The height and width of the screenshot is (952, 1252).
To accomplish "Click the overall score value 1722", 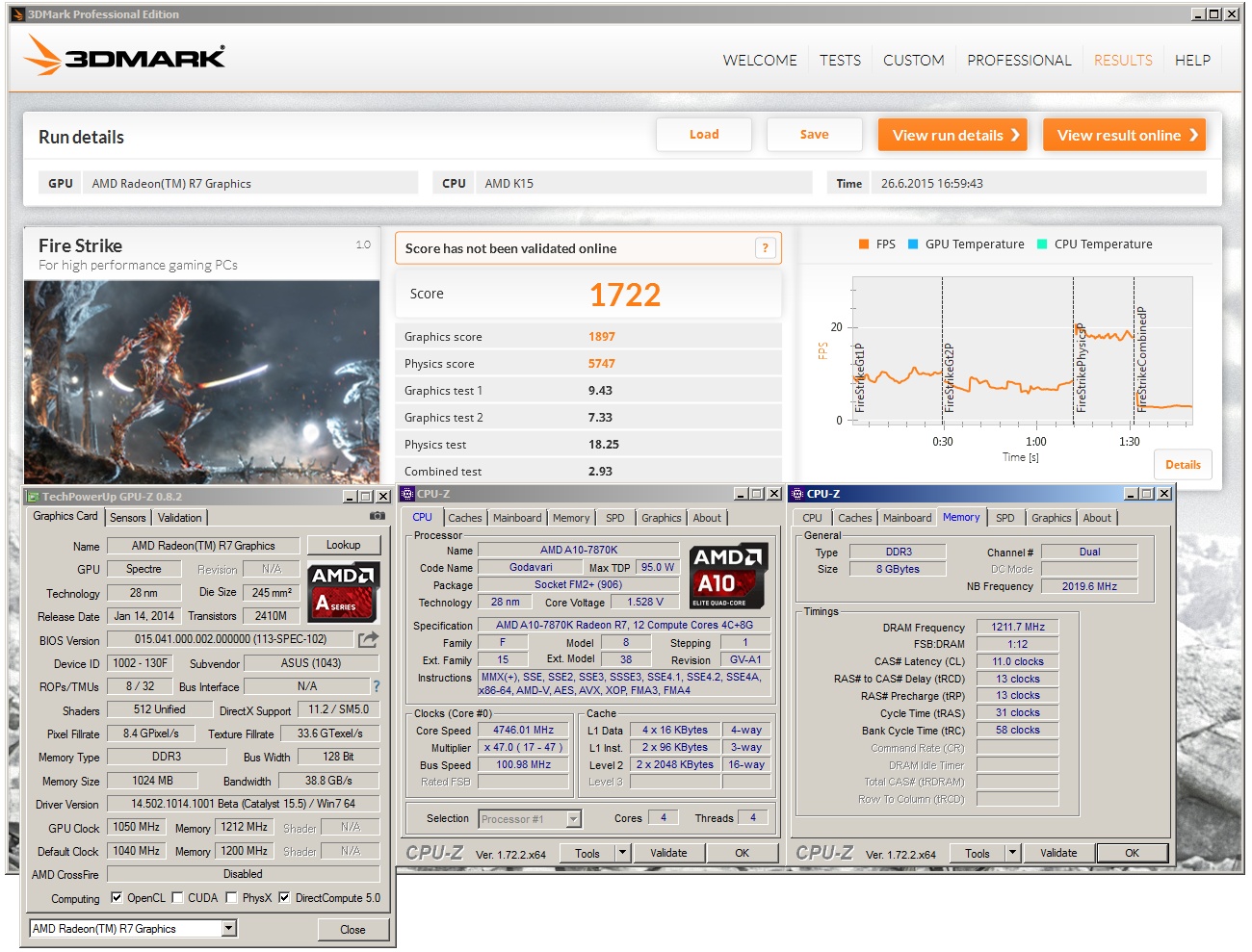I will pos(625,295).
